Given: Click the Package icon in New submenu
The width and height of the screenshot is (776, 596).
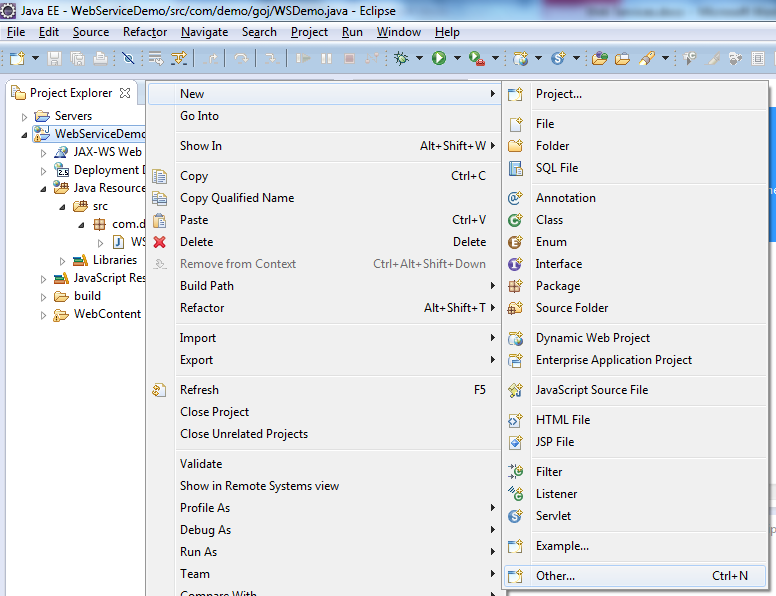Looking at the screenshot, I should click(515, 286).
